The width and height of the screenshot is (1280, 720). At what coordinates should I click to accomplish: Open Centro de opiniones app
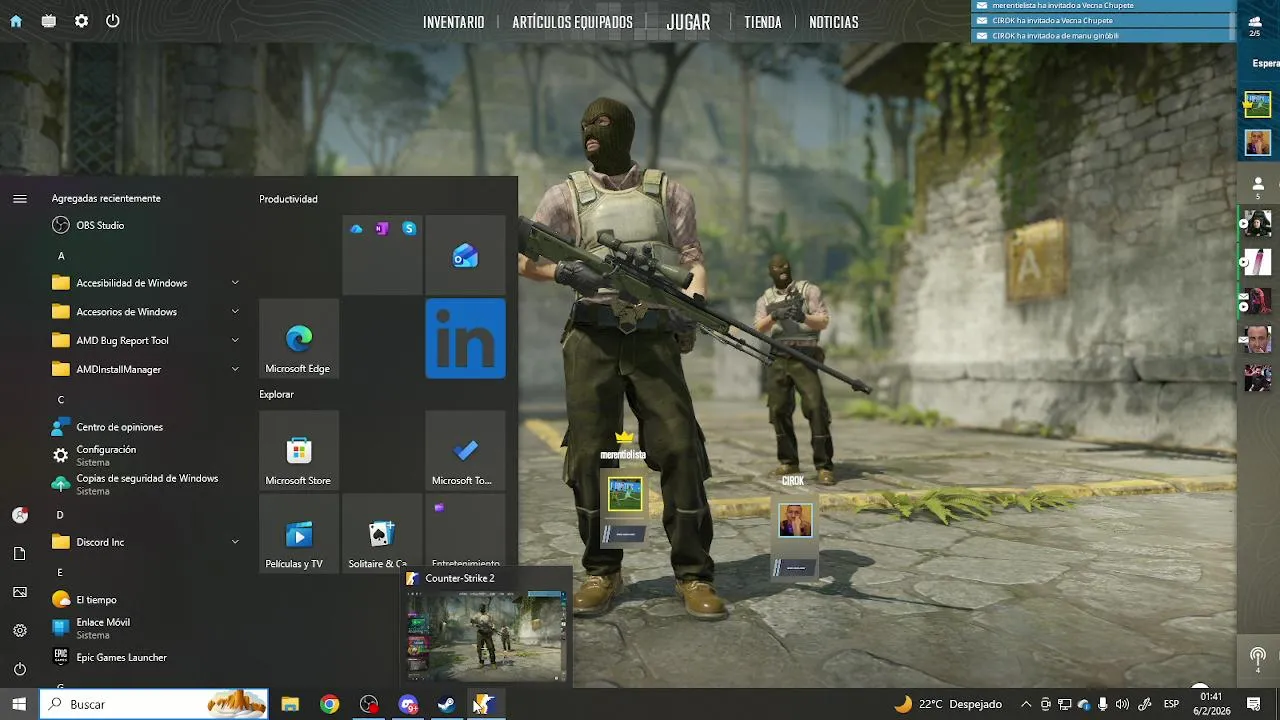(x=146, y=427)
